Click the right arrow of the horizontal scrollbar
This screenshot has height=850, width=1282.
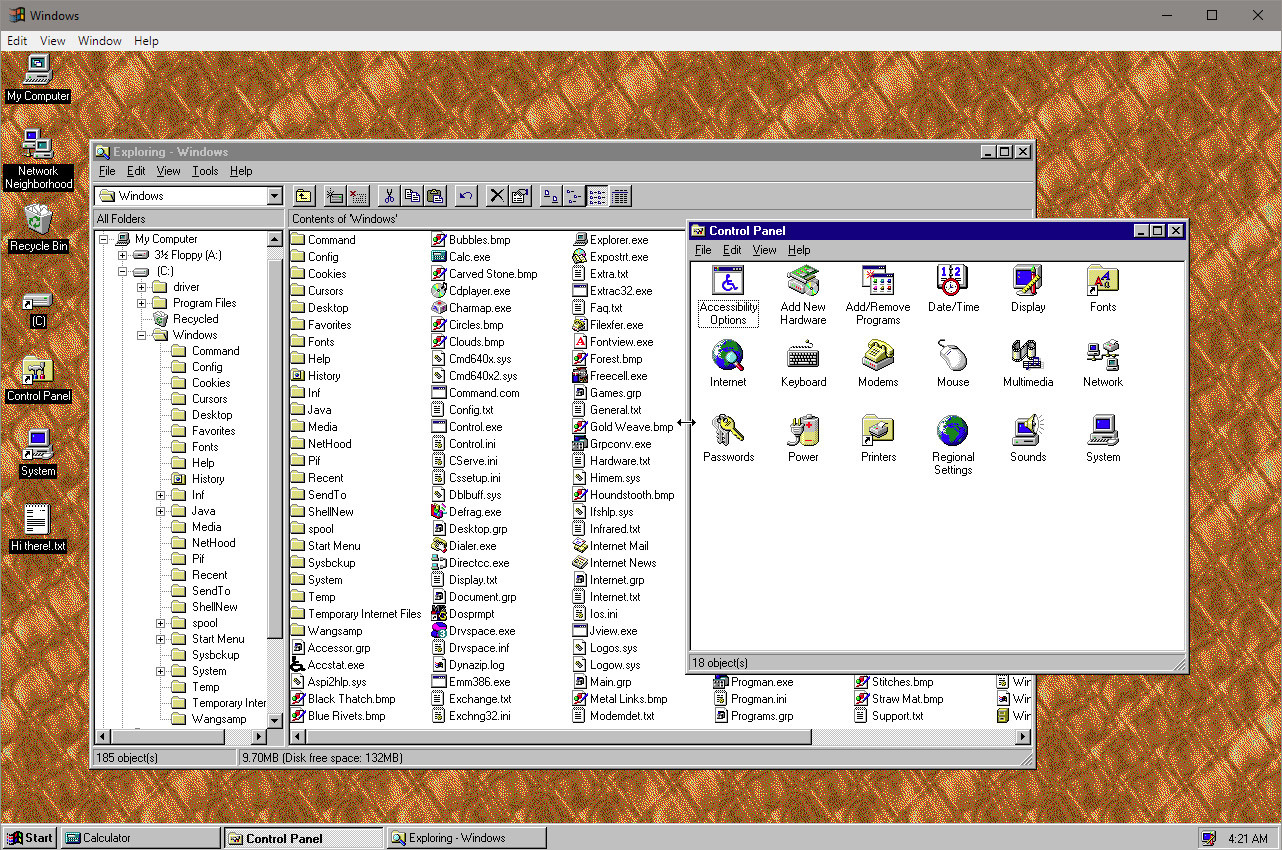pos(1023,735)
